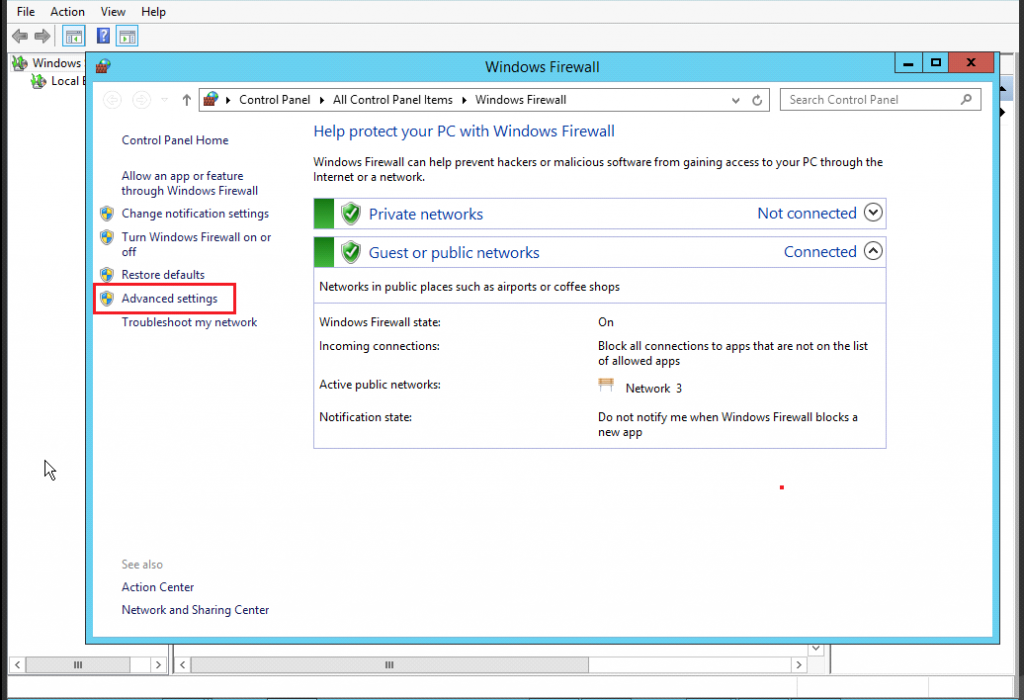Screen dimensions: 1024x700
Task: Click the search magnifier icon
Action: (x=967, y=99)
